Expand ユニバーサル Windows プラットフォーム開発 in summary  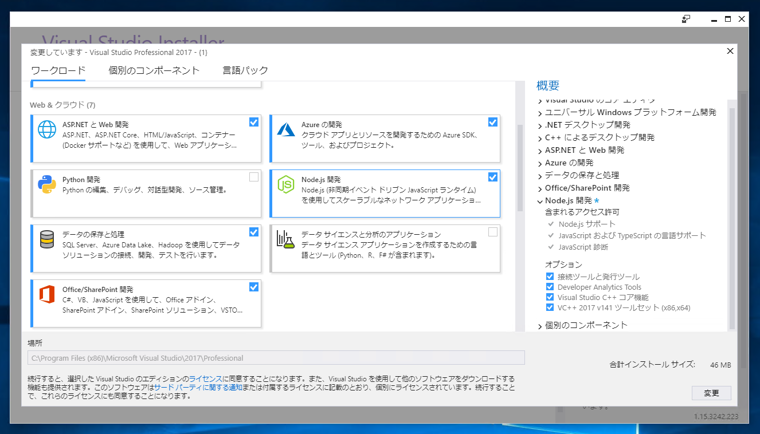(x=540, y=113)
